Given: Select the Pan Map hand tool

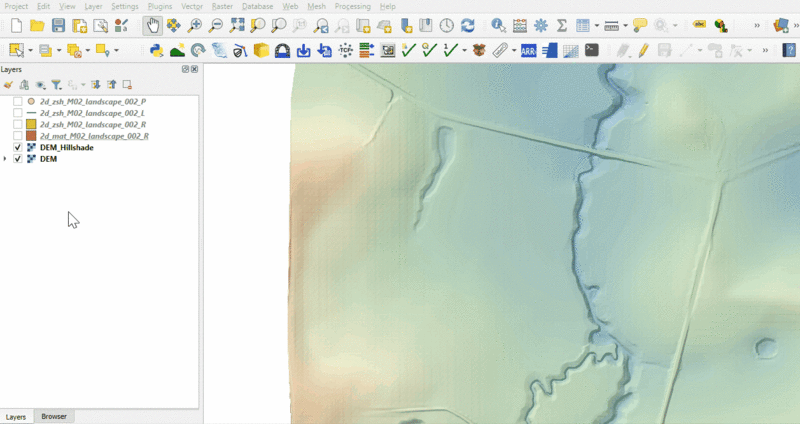Looking at the screenshot, I should [152, 26].
